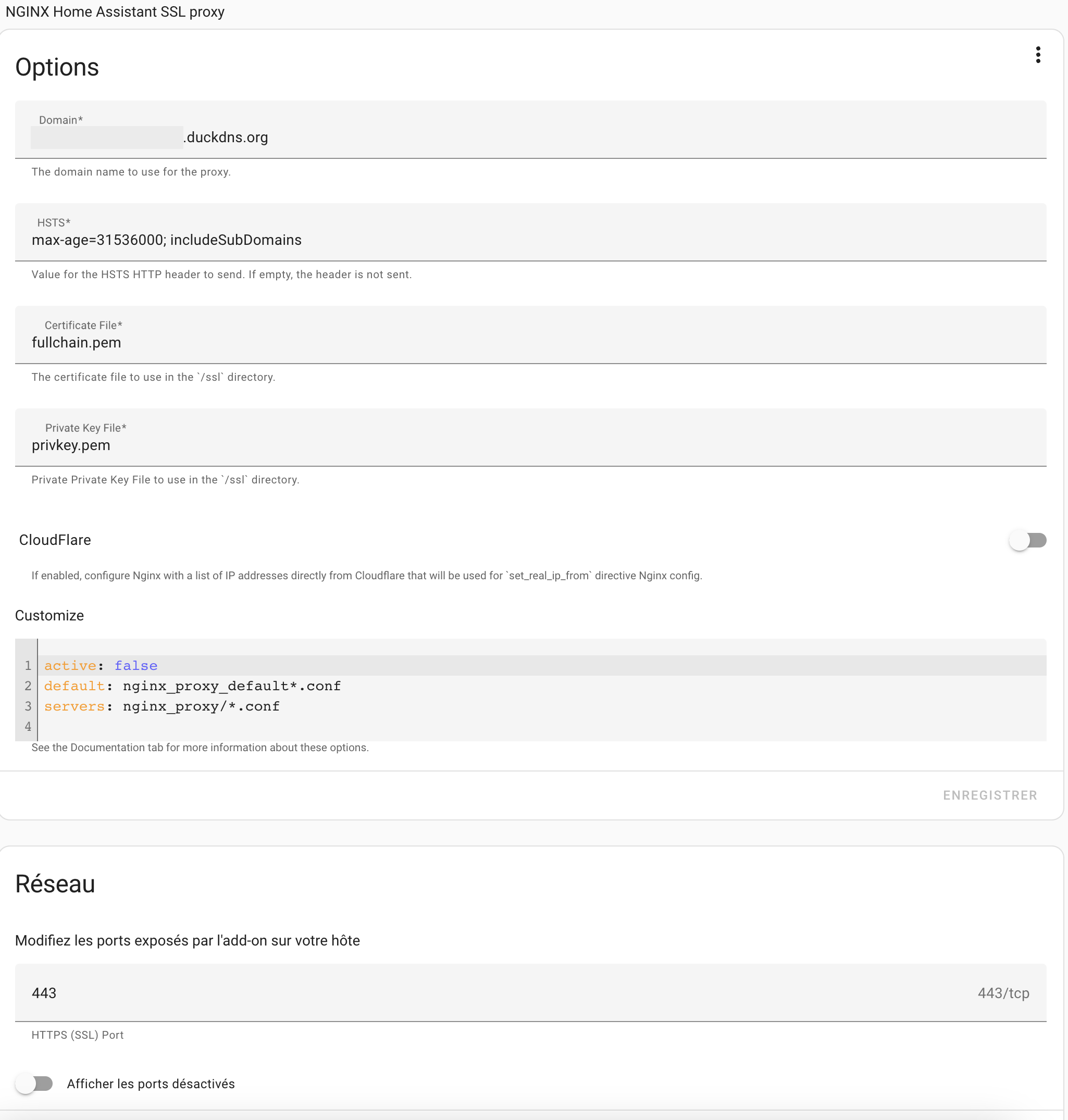Click the 443 HTTPS port field

tap(530, 992)
